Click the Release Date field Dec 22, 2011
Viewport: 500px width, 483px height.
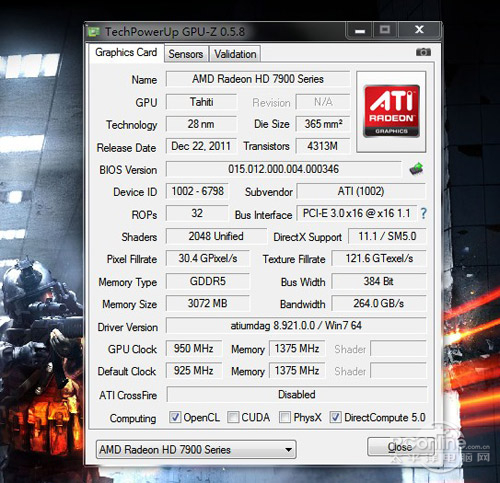(202, 146)
